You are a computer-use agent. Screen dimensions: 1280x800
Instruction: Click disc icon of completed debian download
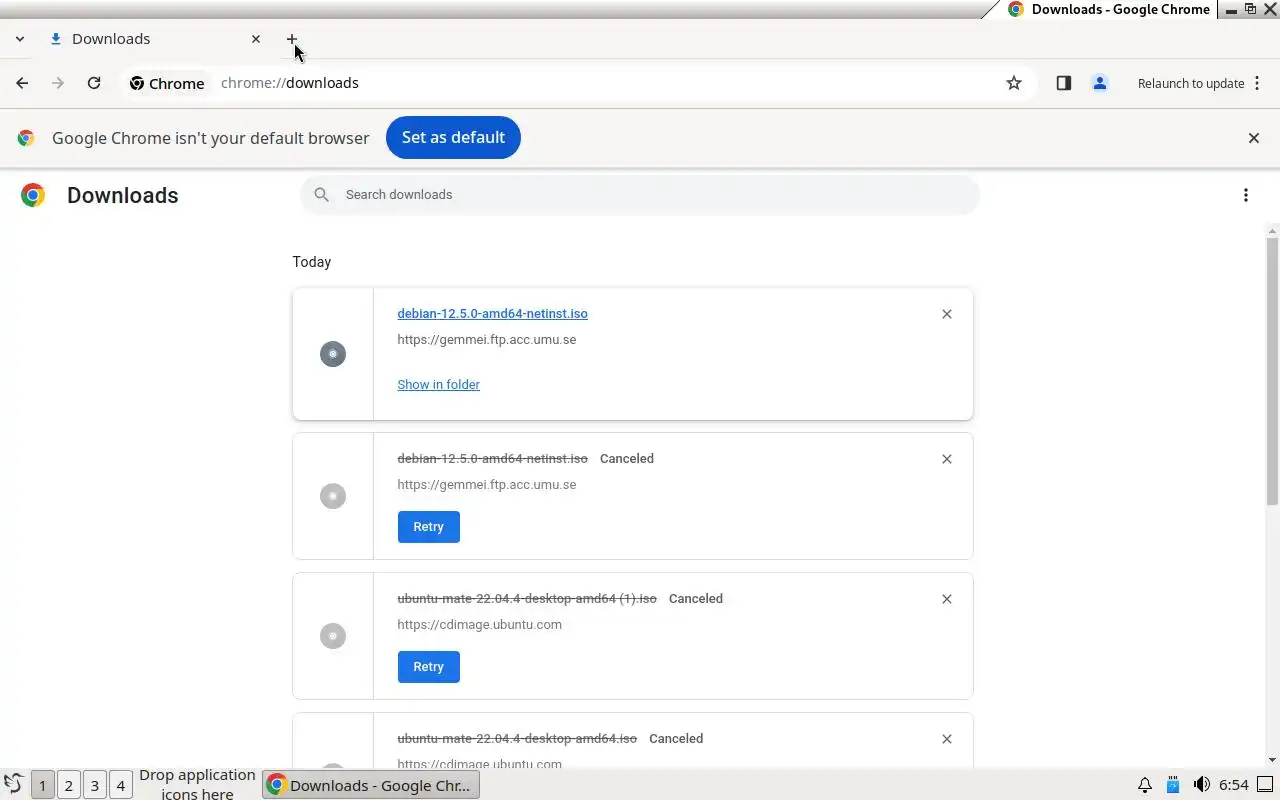pyautogui.click(x=333, y=354)
